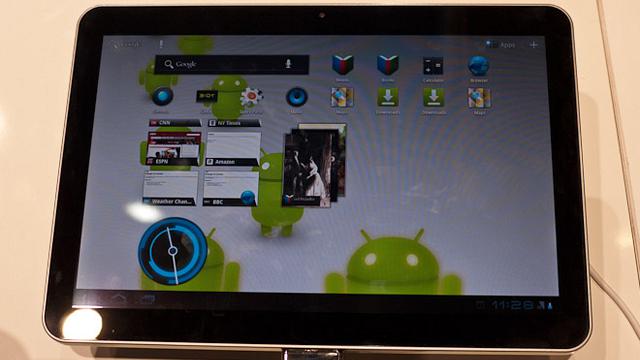The width and height of the screenshot is (640, 360).
Task: Launch the Music speaker icon
Action: tap(296, 97)
